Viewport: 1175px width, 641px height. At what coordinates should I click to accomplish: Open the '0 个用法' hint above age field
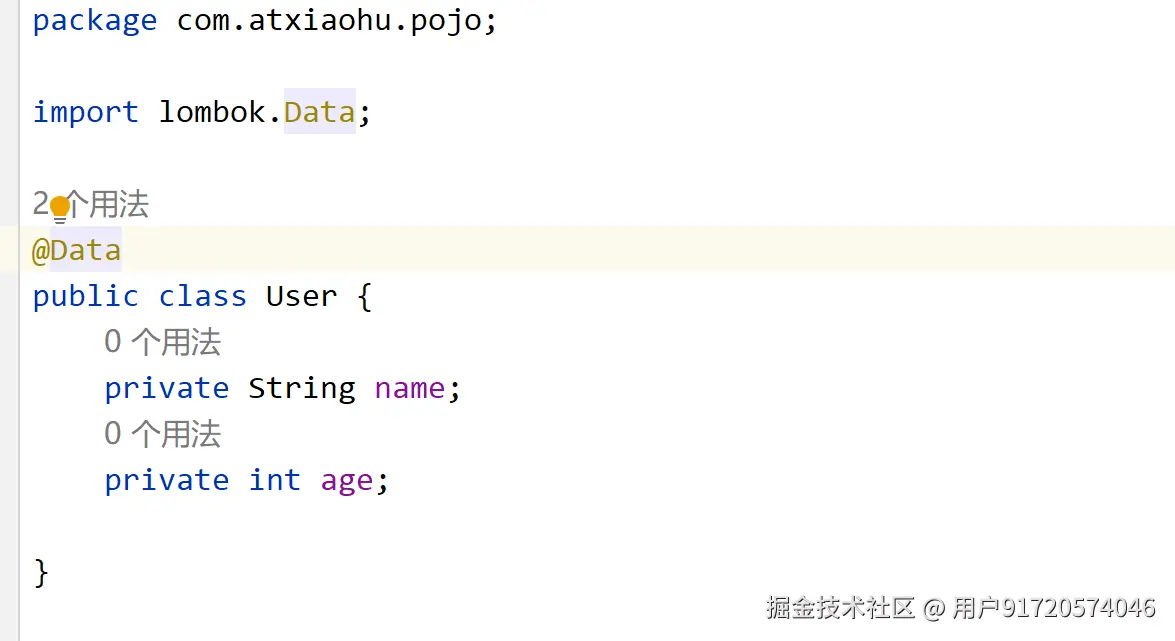click(x=163, y=433)
